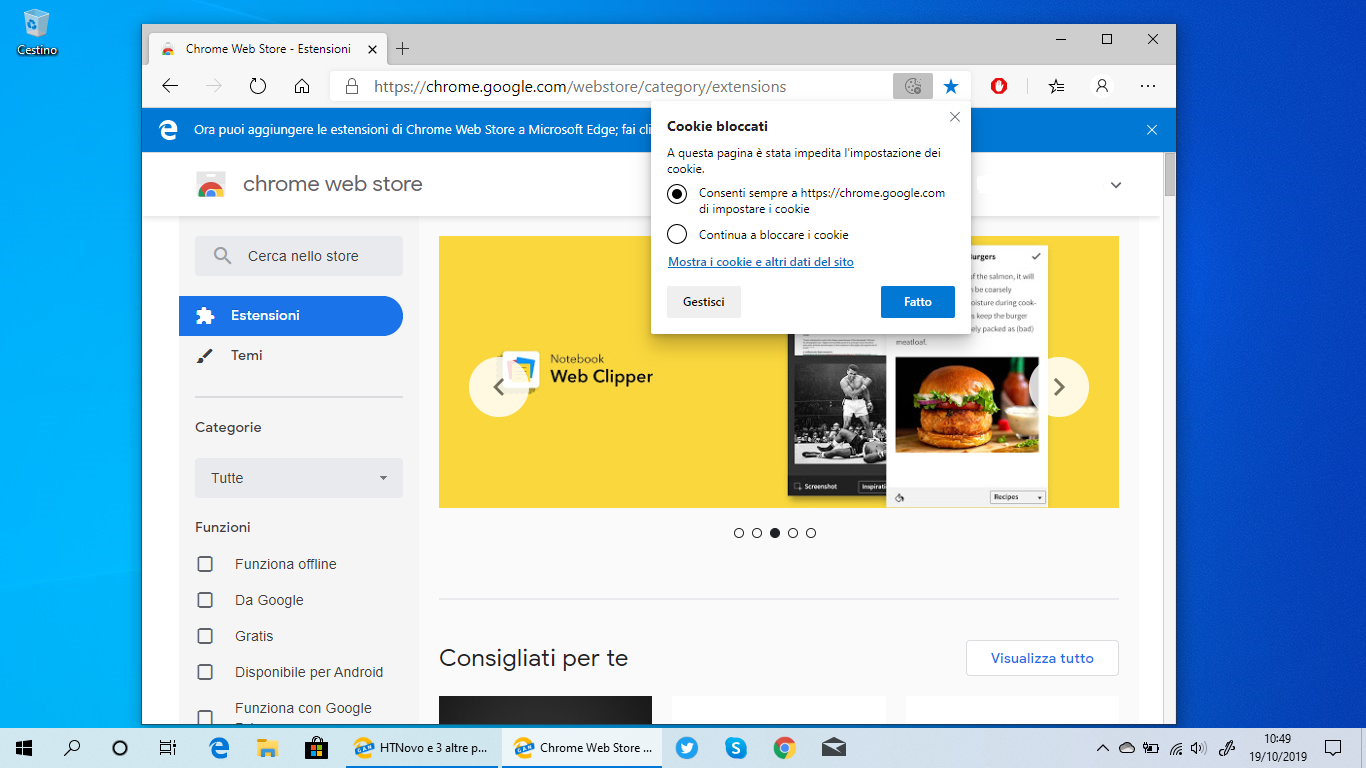Screen dimensions: 1366x768
Task: Show the next carousel slide
Action: click(x=1059, y=387)
